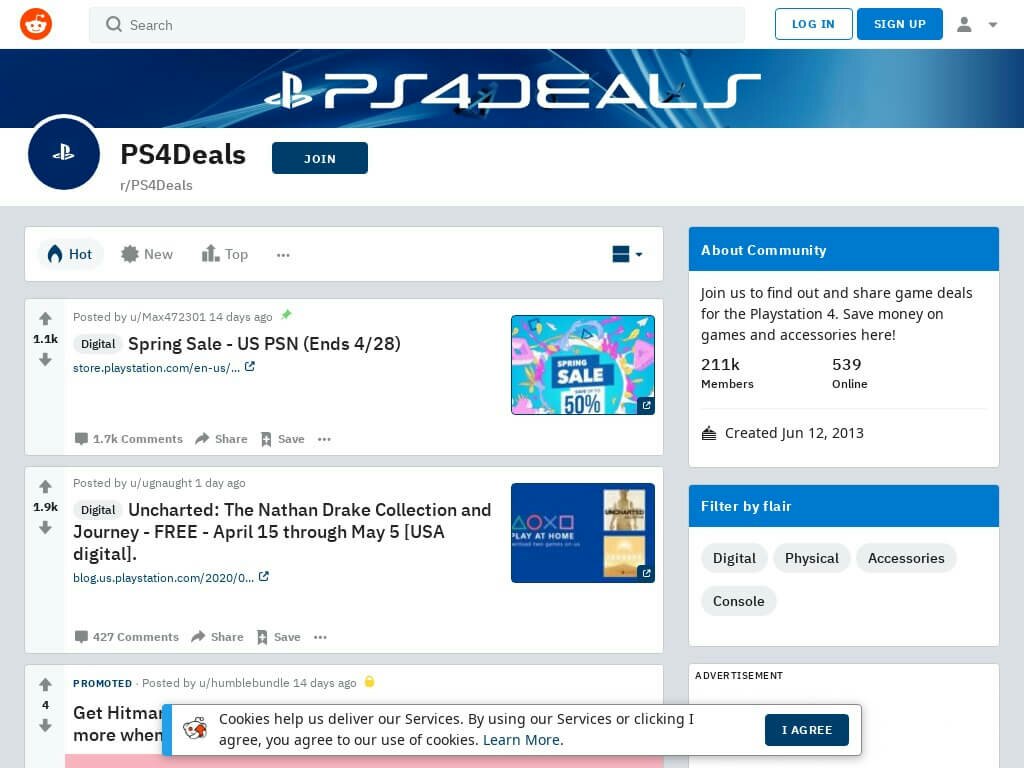Accept cookies with I AGREE
Viewport: 1024px width, 768px height.
(x=807, y=730)
